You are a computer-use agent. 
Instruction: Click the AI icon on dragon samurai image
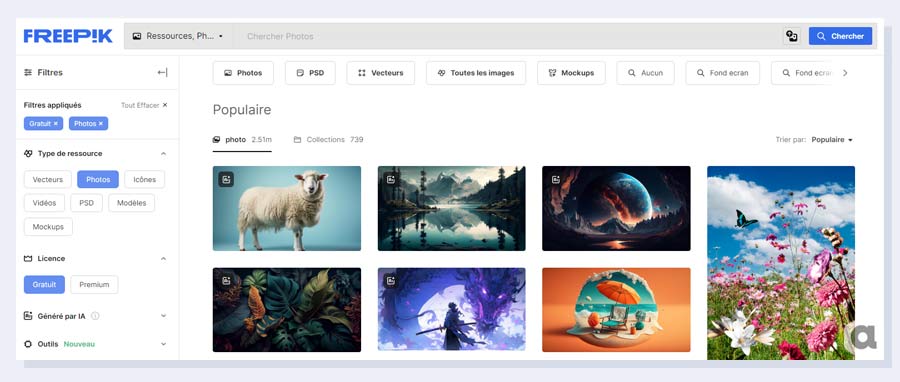click(391, 280)
